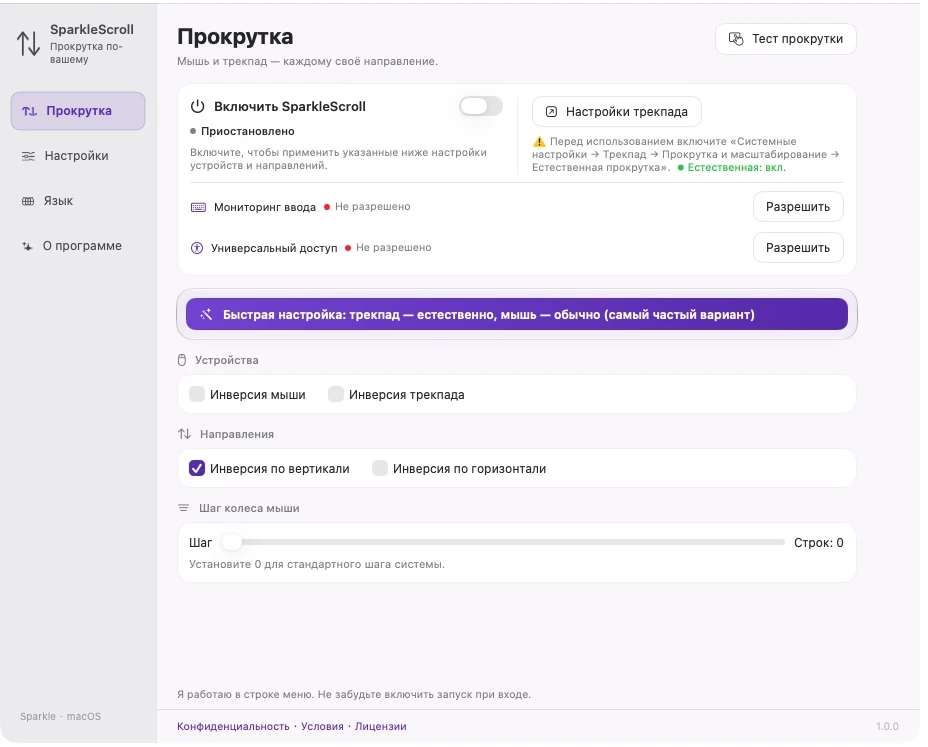Open the Тест прокрутки button

coord(785,39)
